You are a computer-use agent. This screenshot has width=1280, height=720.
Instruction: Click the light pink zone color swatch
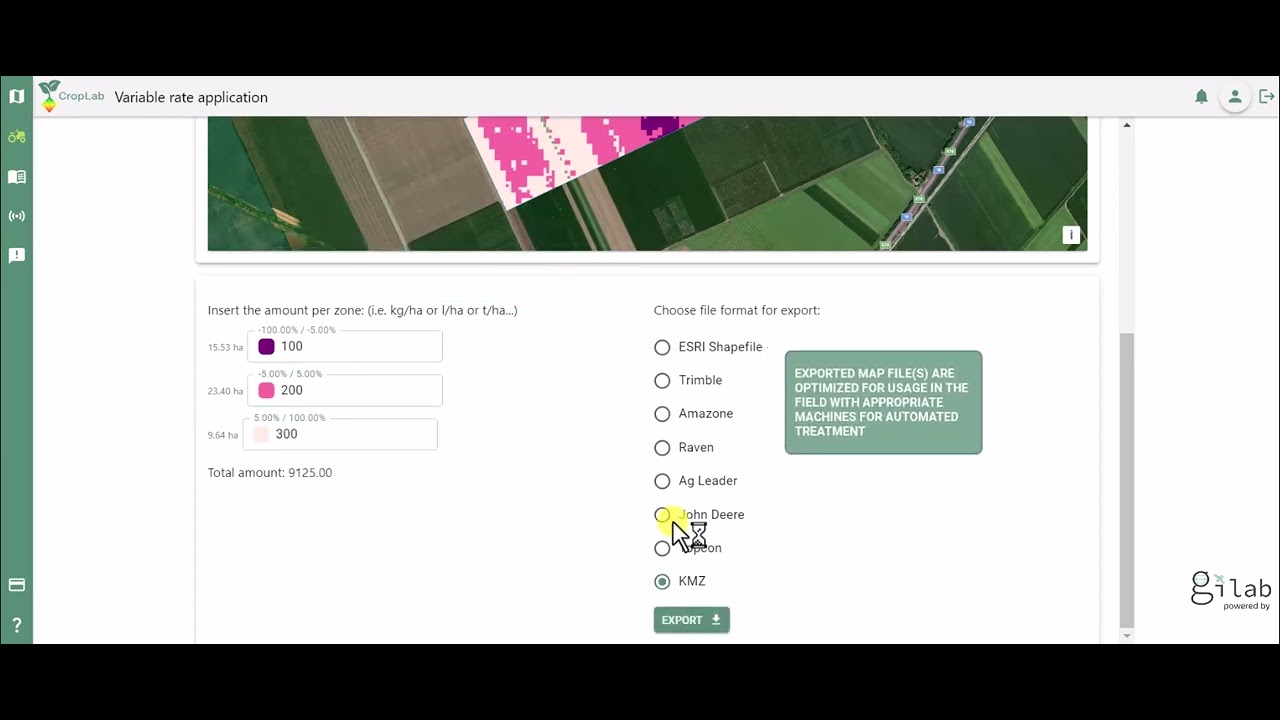pyautogui.click(x=261, y=434)
